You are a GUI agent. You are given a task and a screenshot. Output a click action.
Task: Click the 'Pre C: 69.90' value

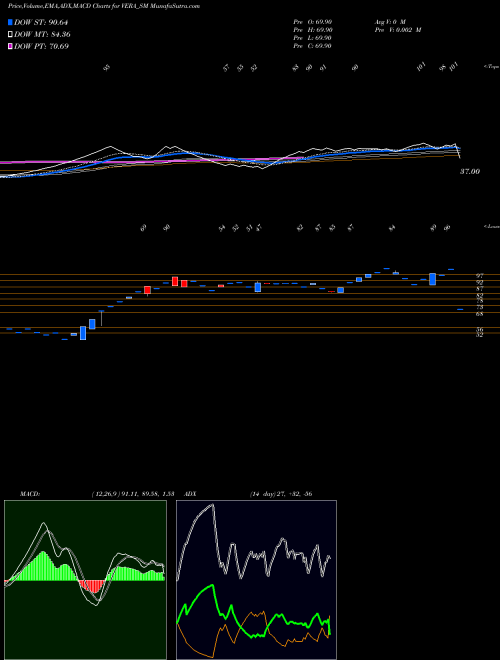pyautogui.click(x=313, y=46)
